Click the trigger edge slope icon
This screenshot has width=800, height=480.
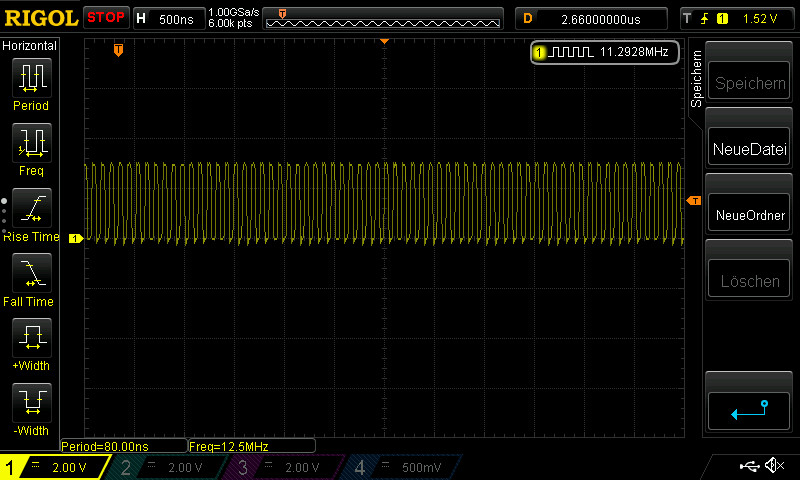[705, 19]
